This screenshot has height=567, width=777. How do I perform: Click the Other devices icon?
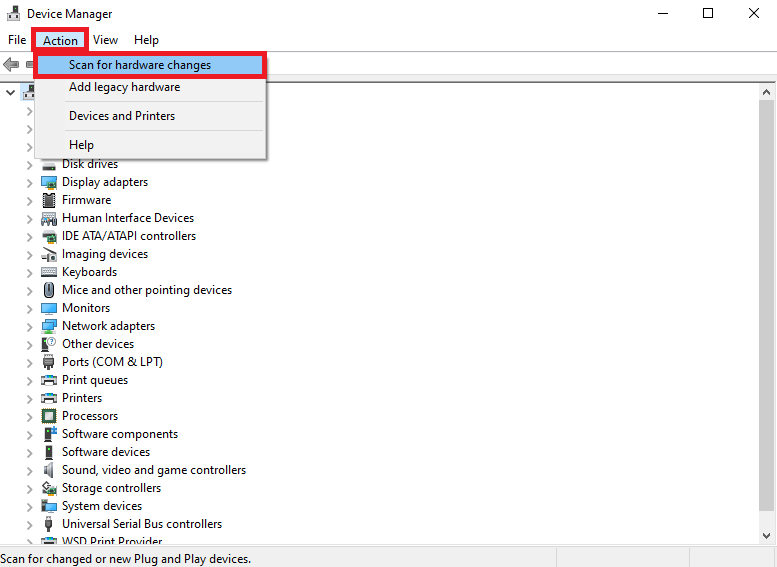click(49, 344)
